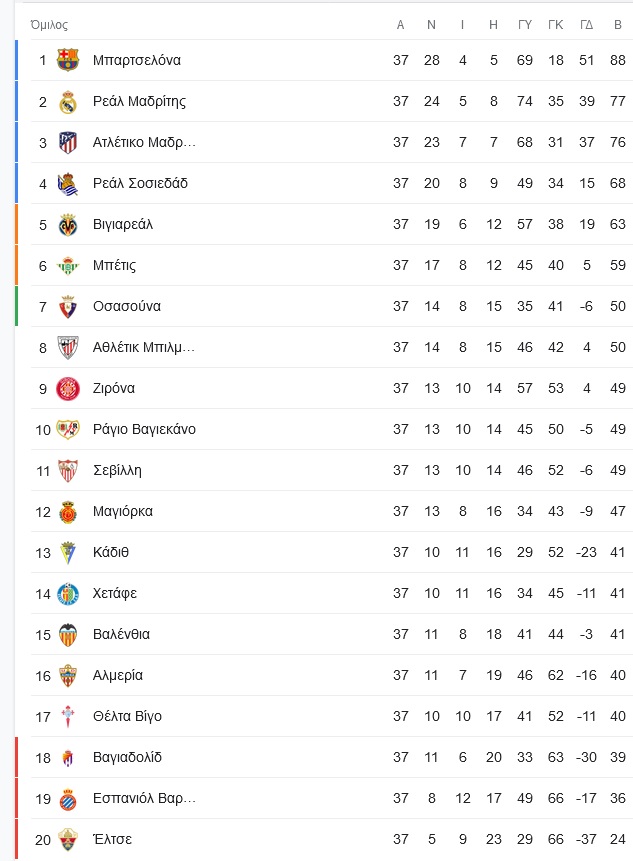Click the ΓΔ goal difference header

pos(587,25)
